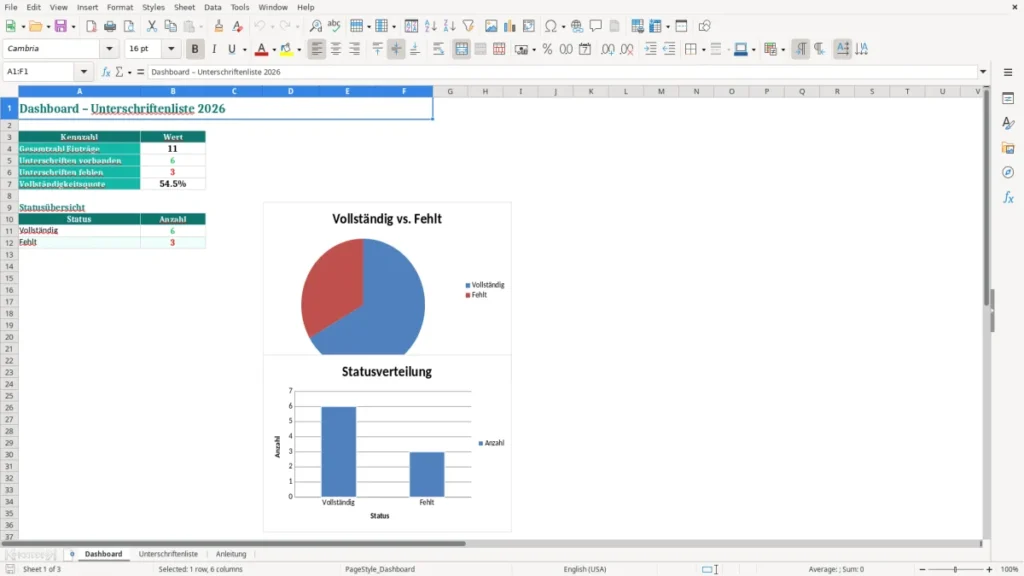Click into the formula input line
Screen dimensions: 1024x576
coord(562,72)
